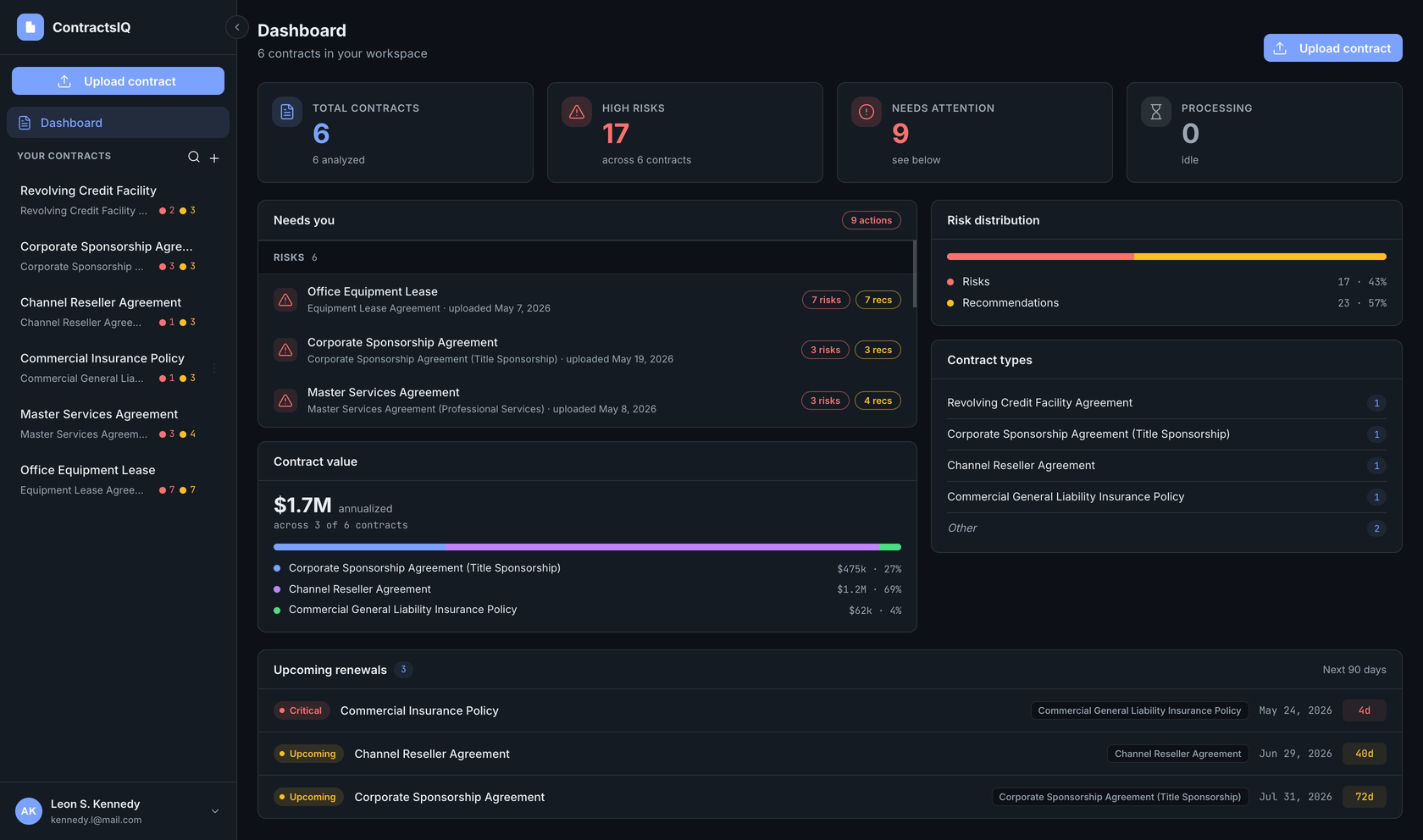
Task: Select Commercial Insurance Policy in the sidebar
Action: (x=118, y=368)
